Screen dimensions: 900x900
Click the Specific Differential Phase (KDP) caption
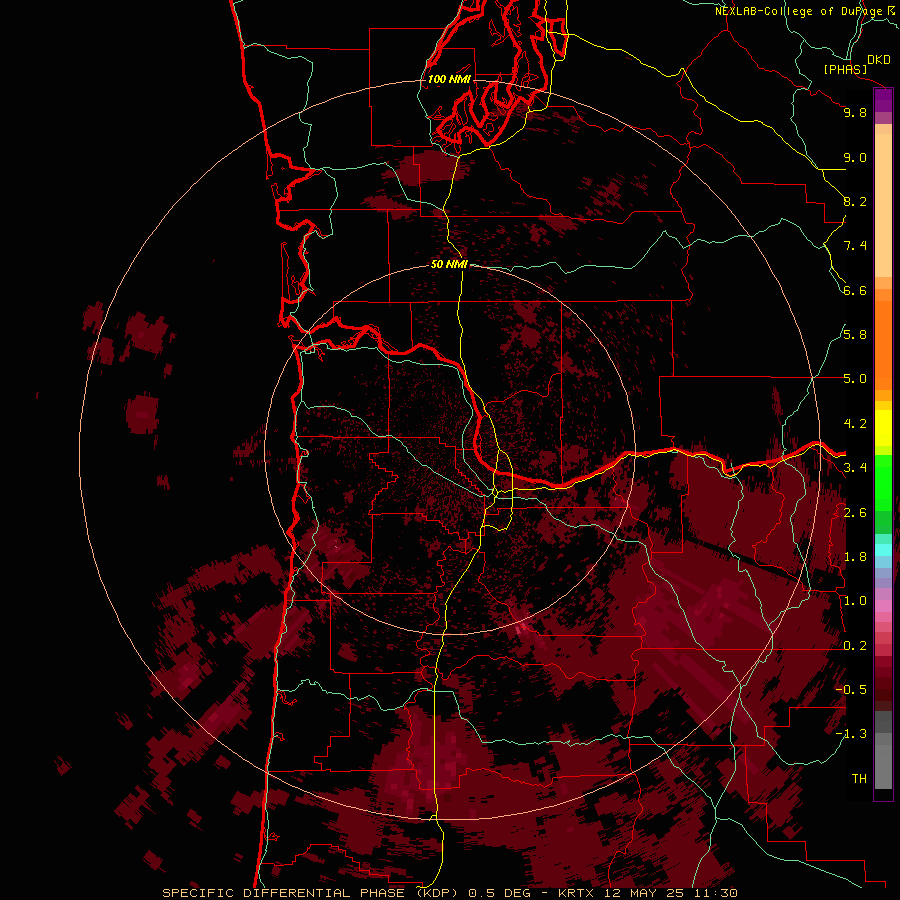(x=310, y=893)
